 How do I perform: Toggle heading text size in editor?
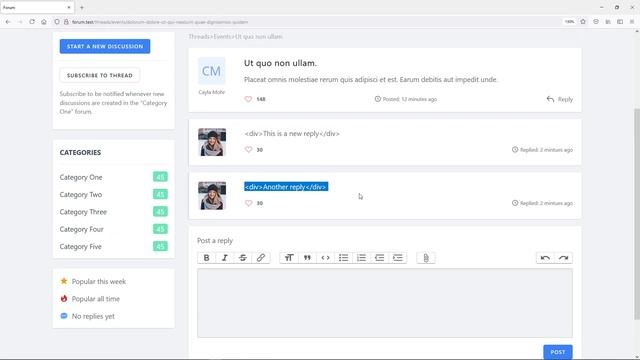tap(289, 258)
